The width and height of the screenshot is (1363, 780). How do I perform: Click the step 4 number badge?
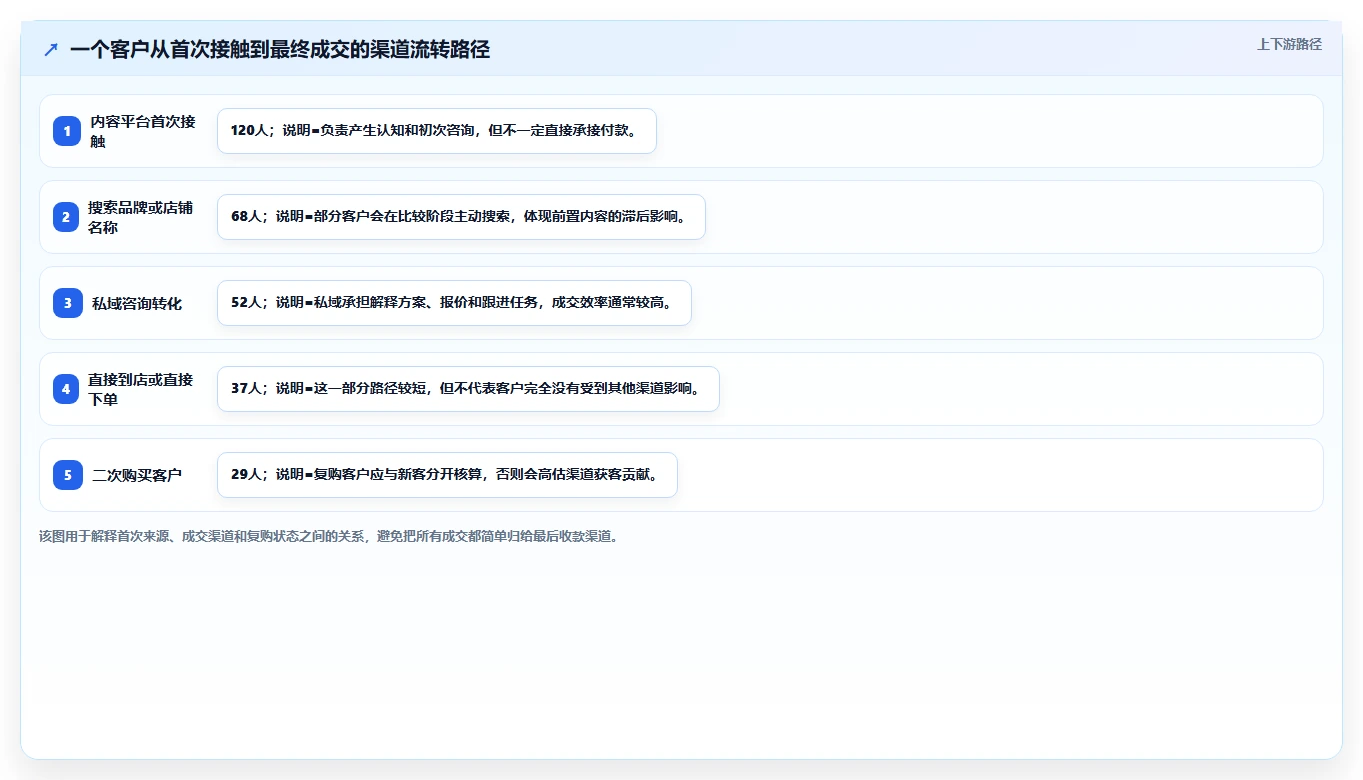tap(66, 389)
